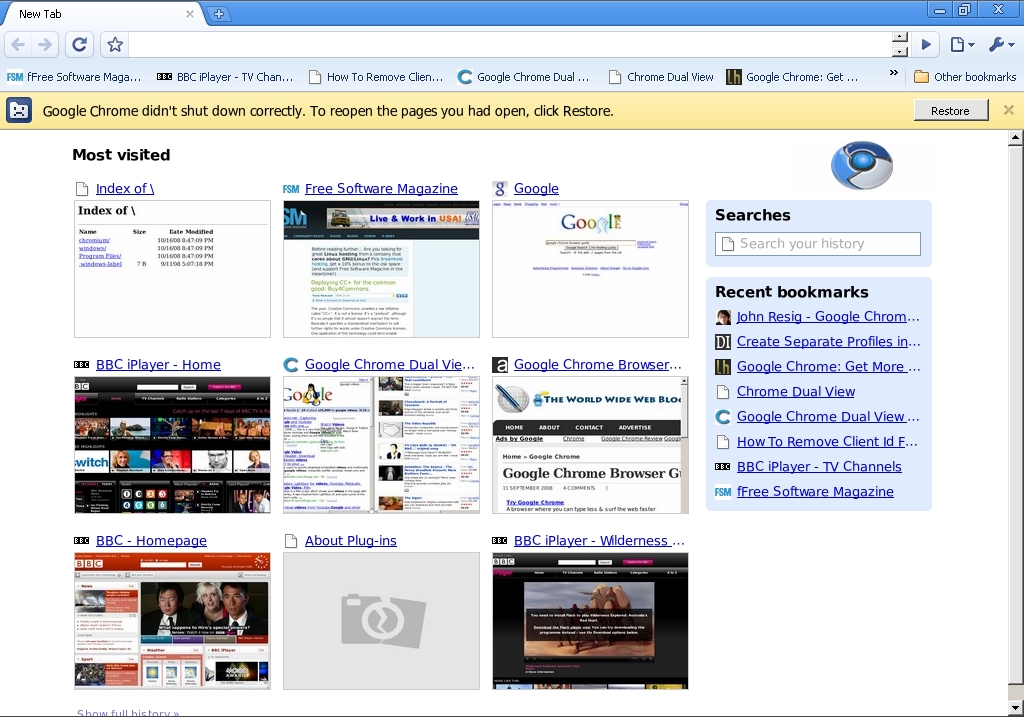The image size is (1024, 717).
Task: Open Google Chrome: Get bar bookmark
Action: click(x=792, y=77)
